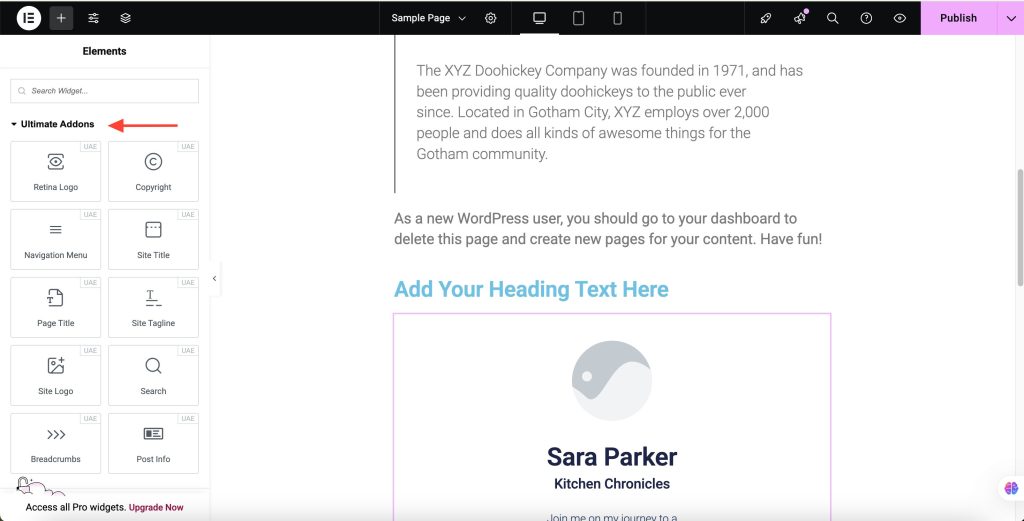Select the Copyright widget

(153, 172)
